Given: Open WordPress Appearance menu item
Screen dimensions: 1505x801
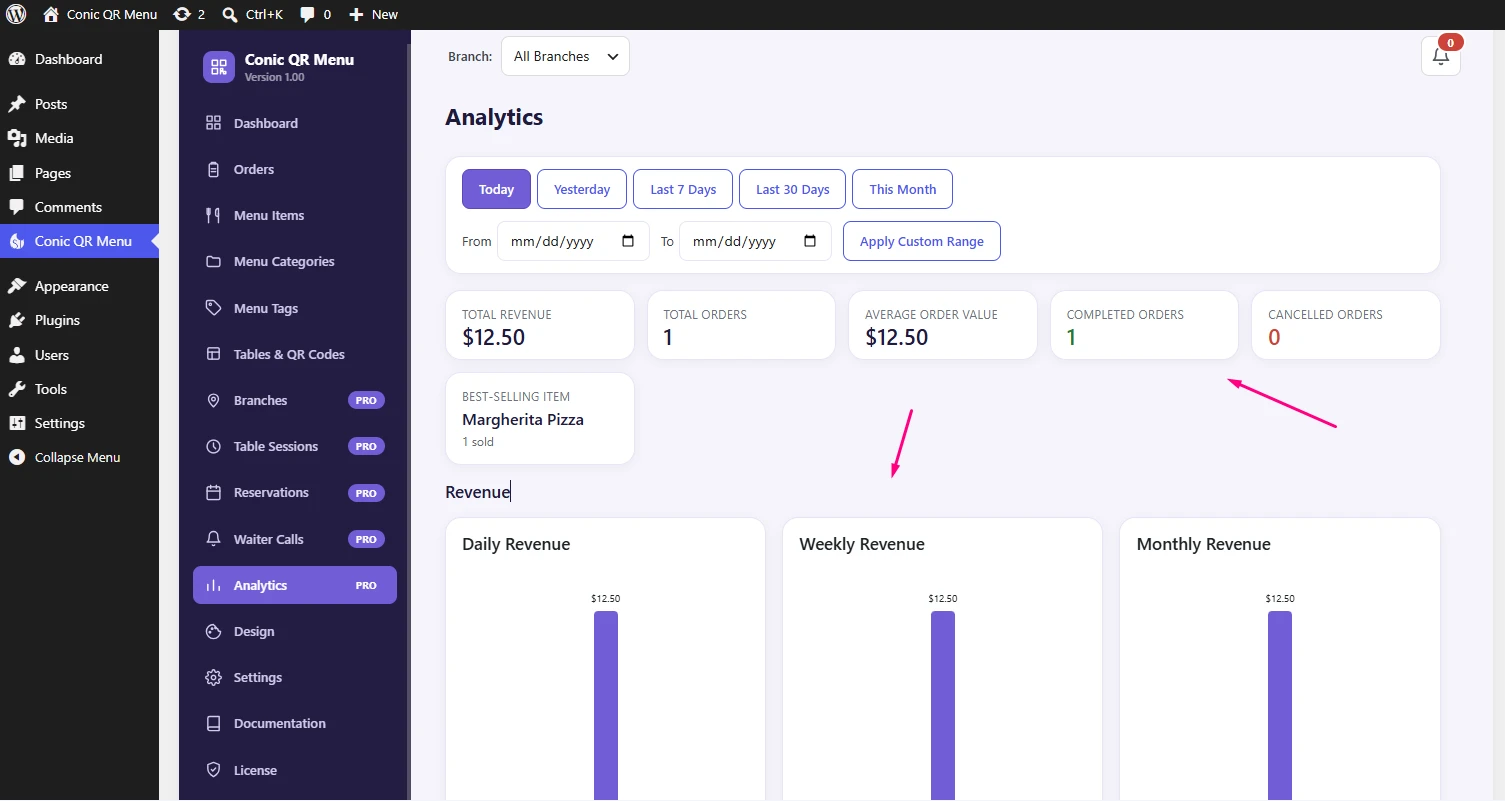Looking at the screenshot, I should pos(79,286).
